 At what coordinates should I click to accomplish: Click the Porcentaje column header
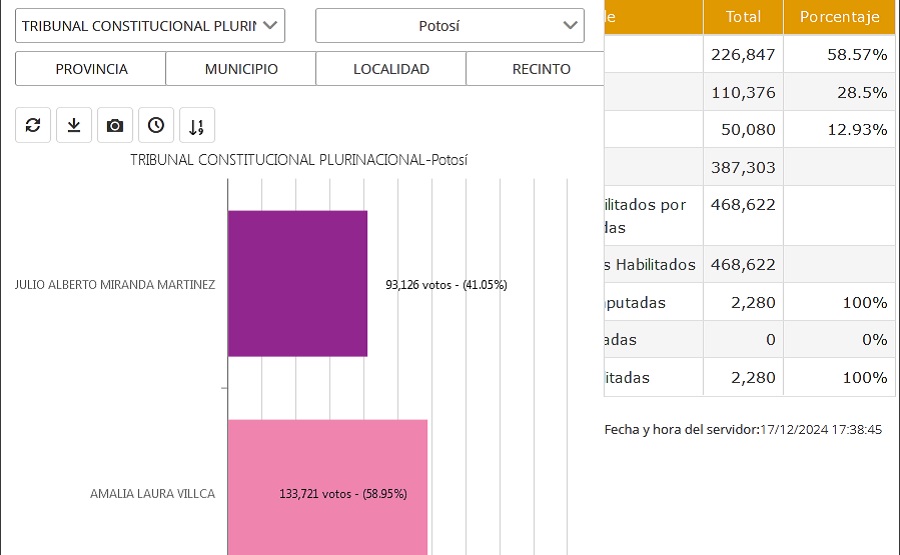(x=840, y=17)
